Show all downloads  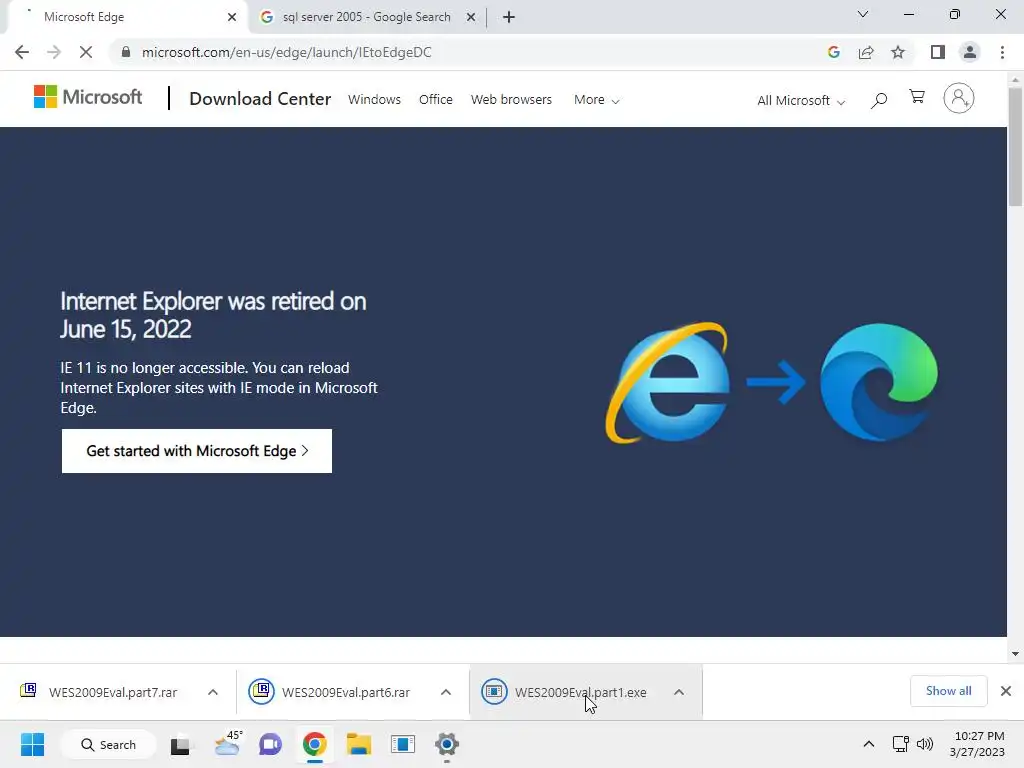coord(948,691)
